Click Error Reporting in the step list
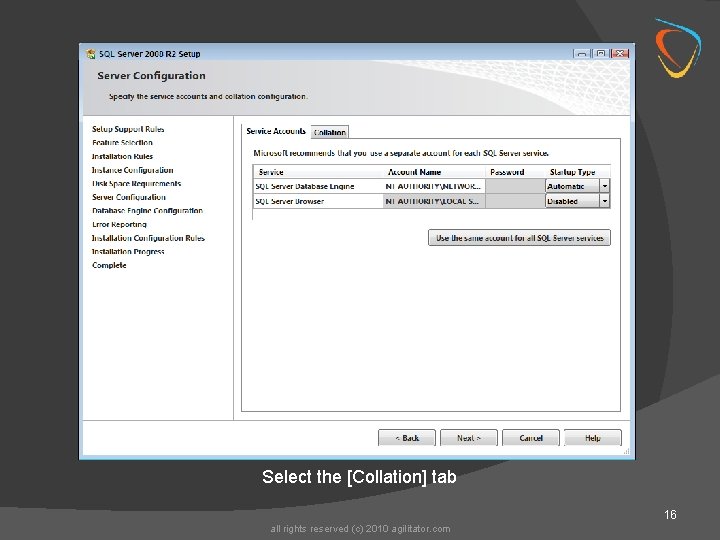The image size is (720, 540). pos(119,224)
